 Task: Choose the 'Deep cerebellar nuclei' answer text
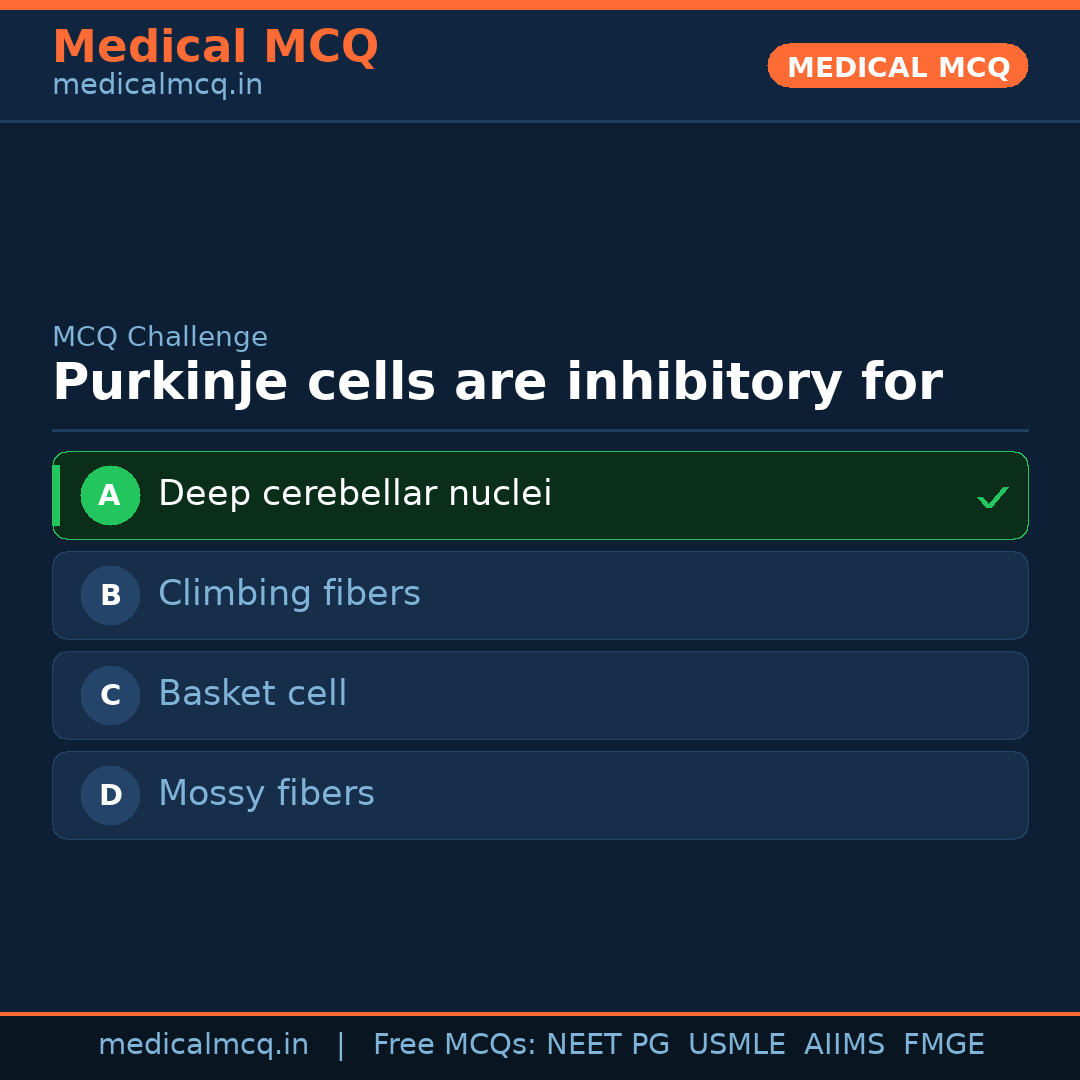tap(355, 494)
